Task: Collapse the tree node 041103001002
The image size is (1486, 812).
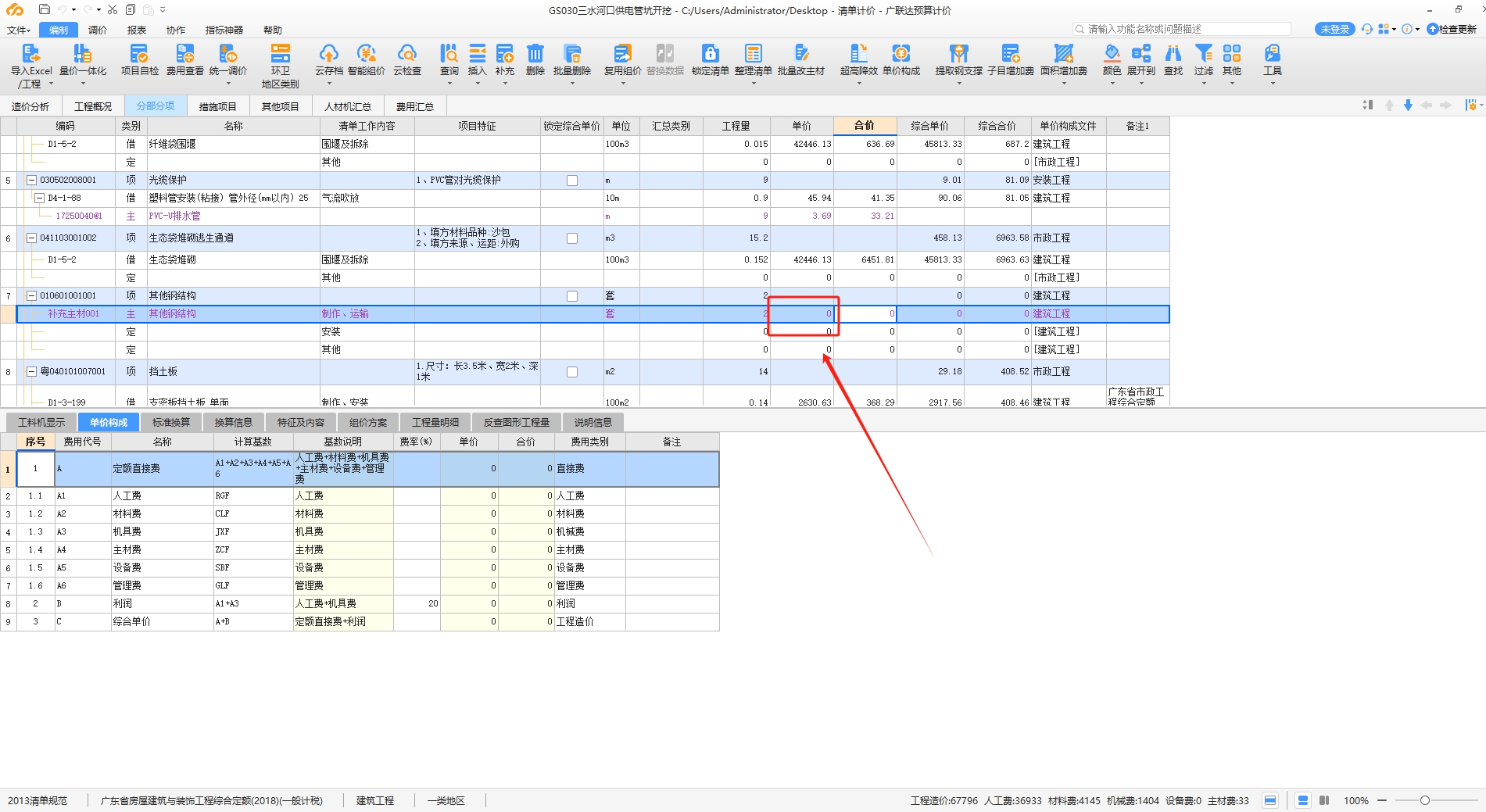Action: point(32,238)
